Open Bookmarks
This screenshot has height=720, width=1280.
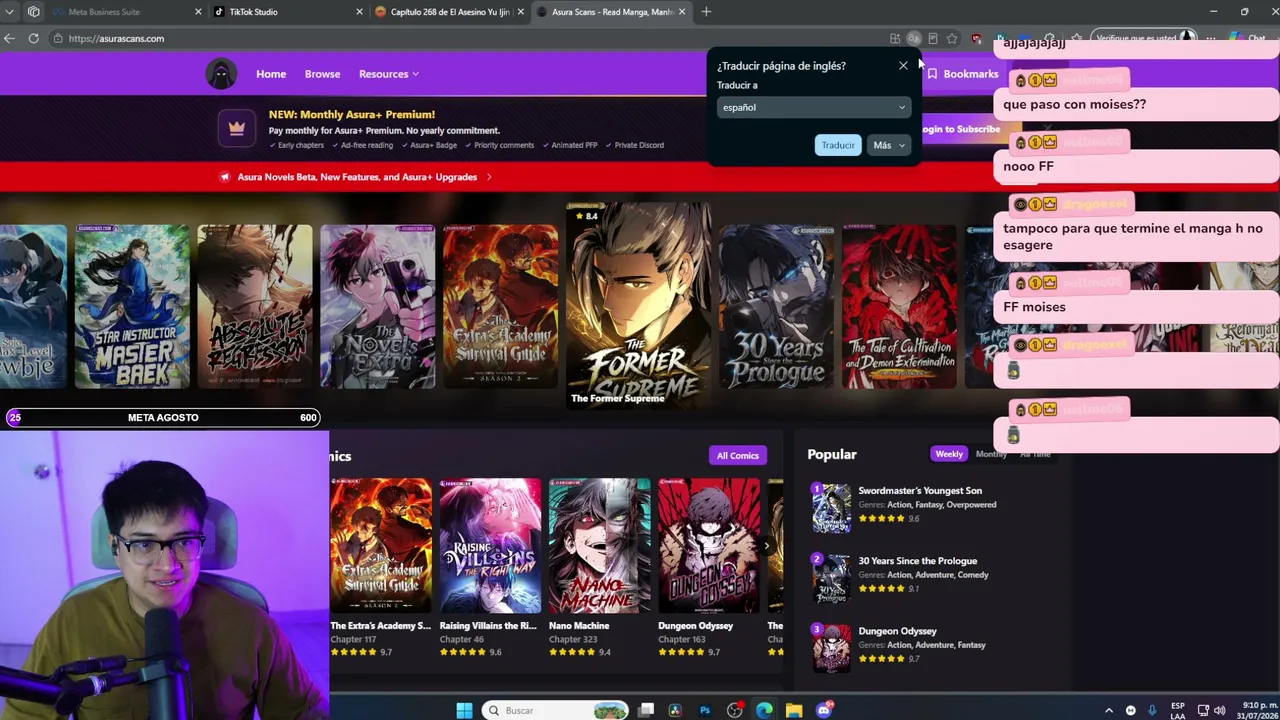click(962, 74)
